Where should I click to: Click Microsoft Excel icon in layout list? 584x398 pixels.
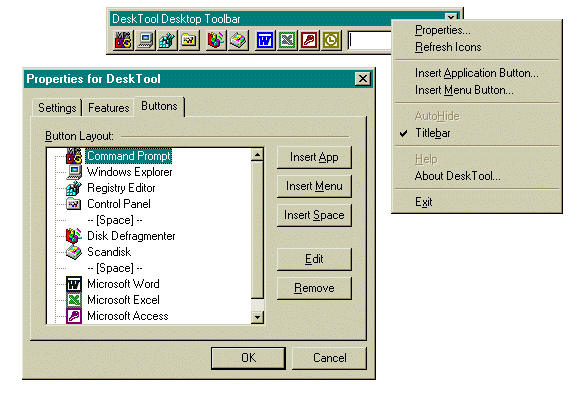[74, 300]
